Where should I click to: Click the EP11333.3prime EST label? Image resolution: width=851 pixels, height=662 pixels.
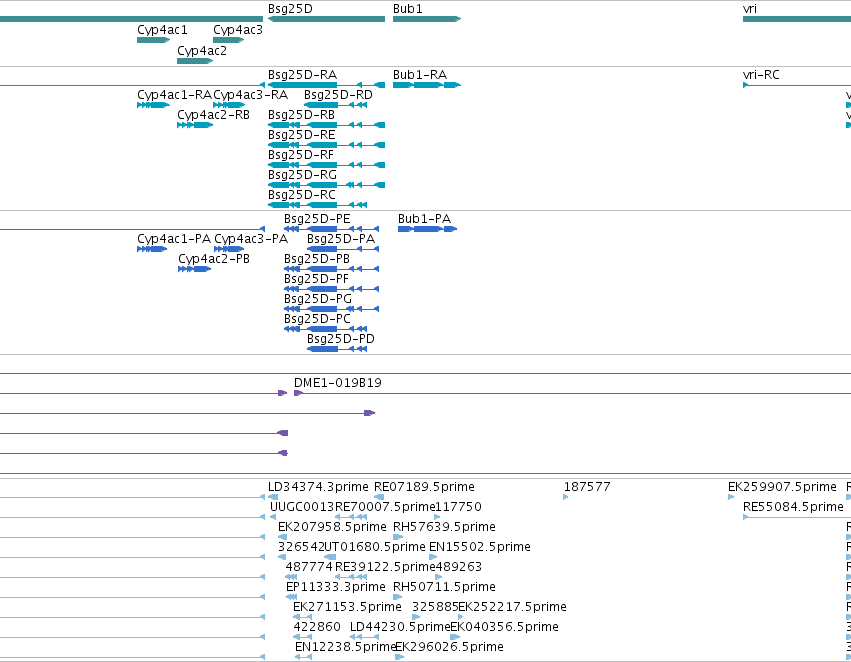335,587
